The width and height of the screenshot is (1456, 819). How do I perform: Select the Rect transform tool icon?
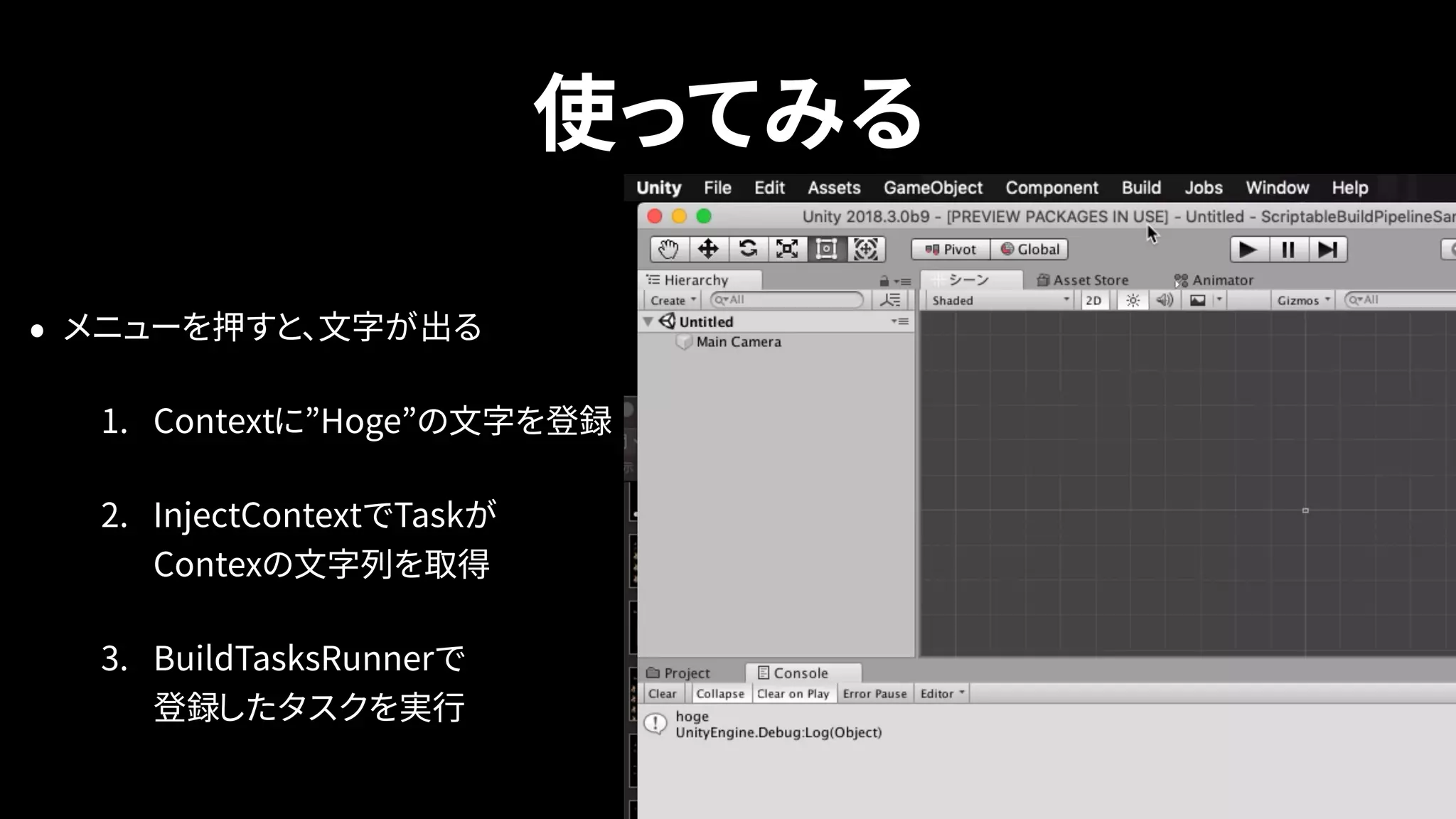point(826,250)
